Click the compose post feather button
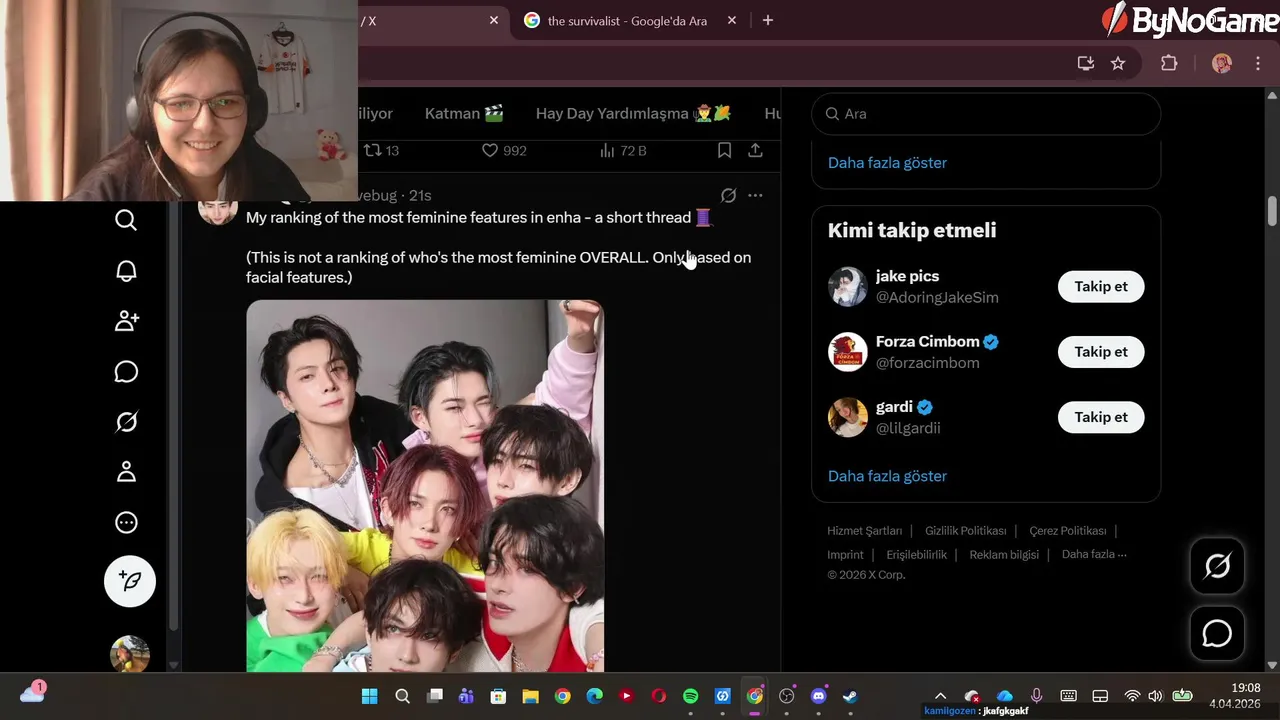 [x=130, y=581]
